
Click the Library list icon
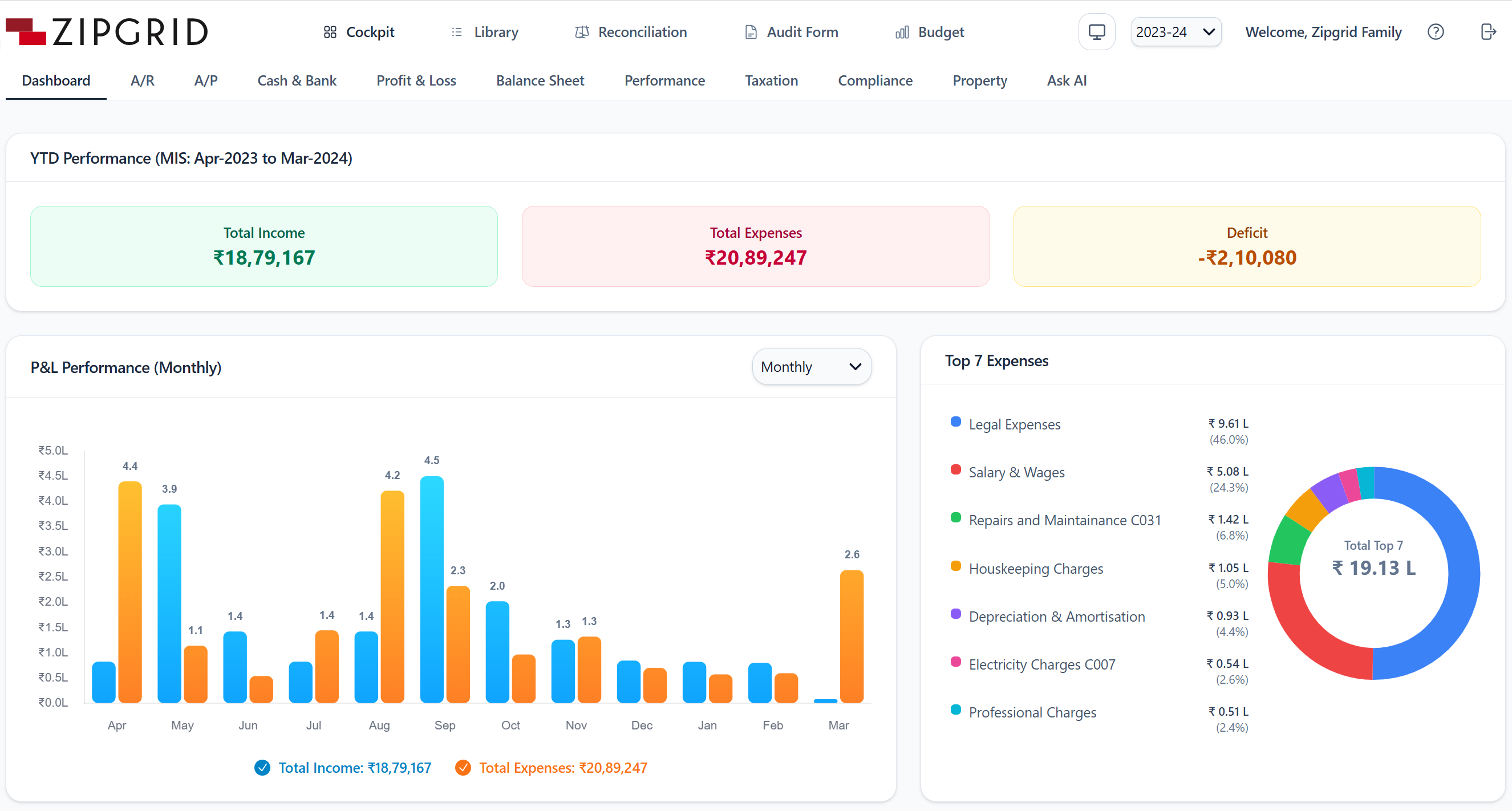pos(457,32)
